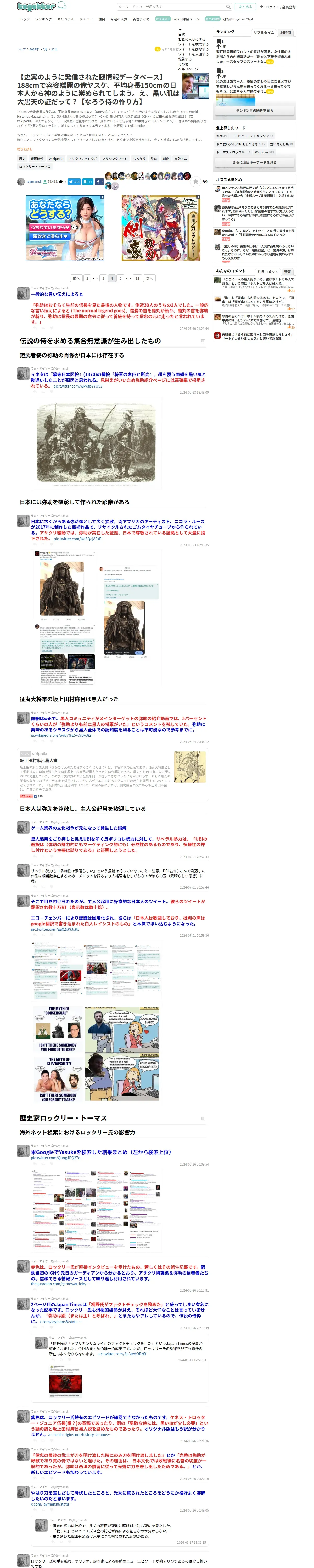Click 次へ pagination button
This screenshot has width=314, height=1568.
(x=149, y=278)
